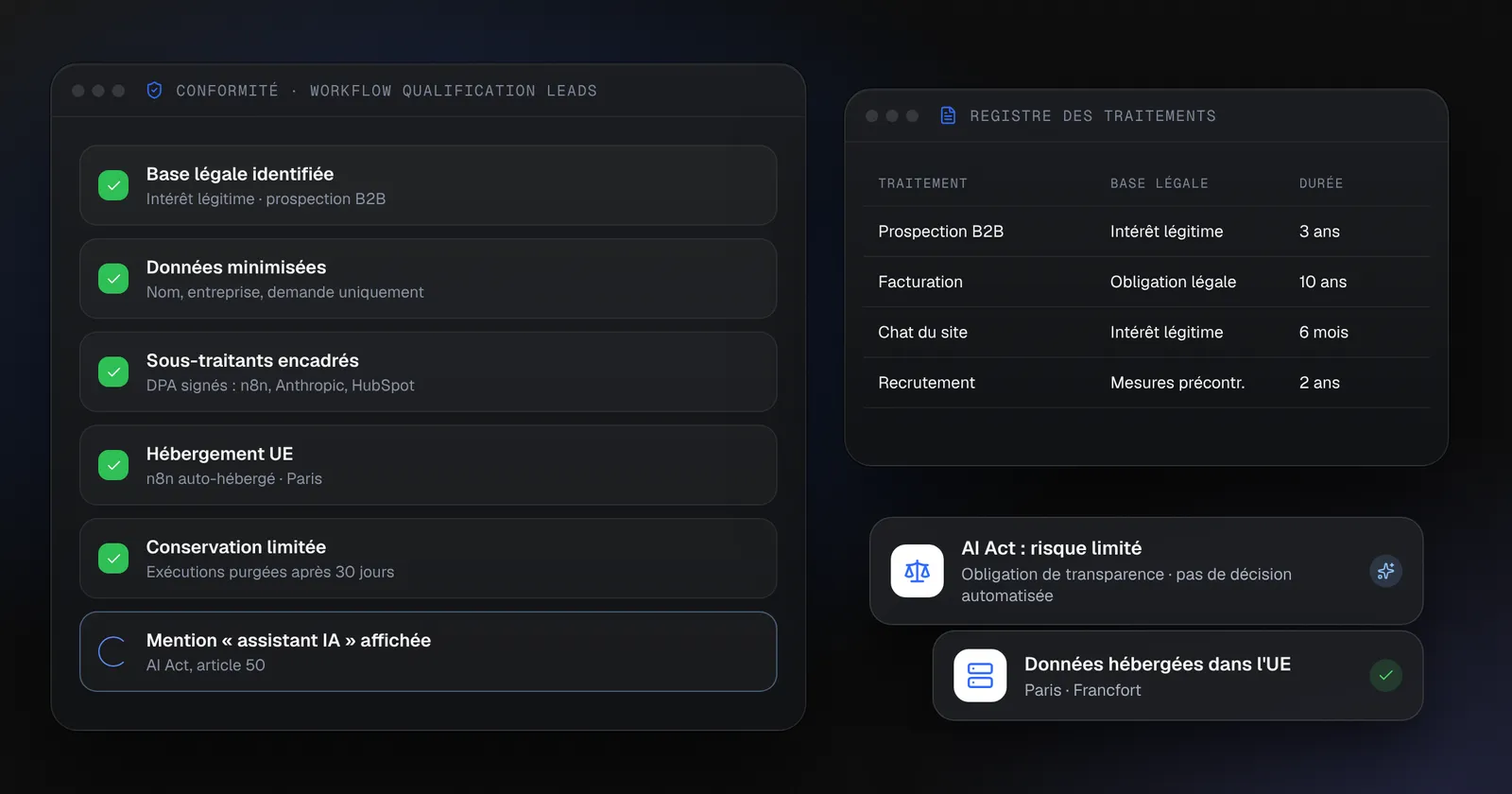Viewport: 1512px width, 794px height.
Task: Click the 10 ans duration value
Action: click(1323, 282)
